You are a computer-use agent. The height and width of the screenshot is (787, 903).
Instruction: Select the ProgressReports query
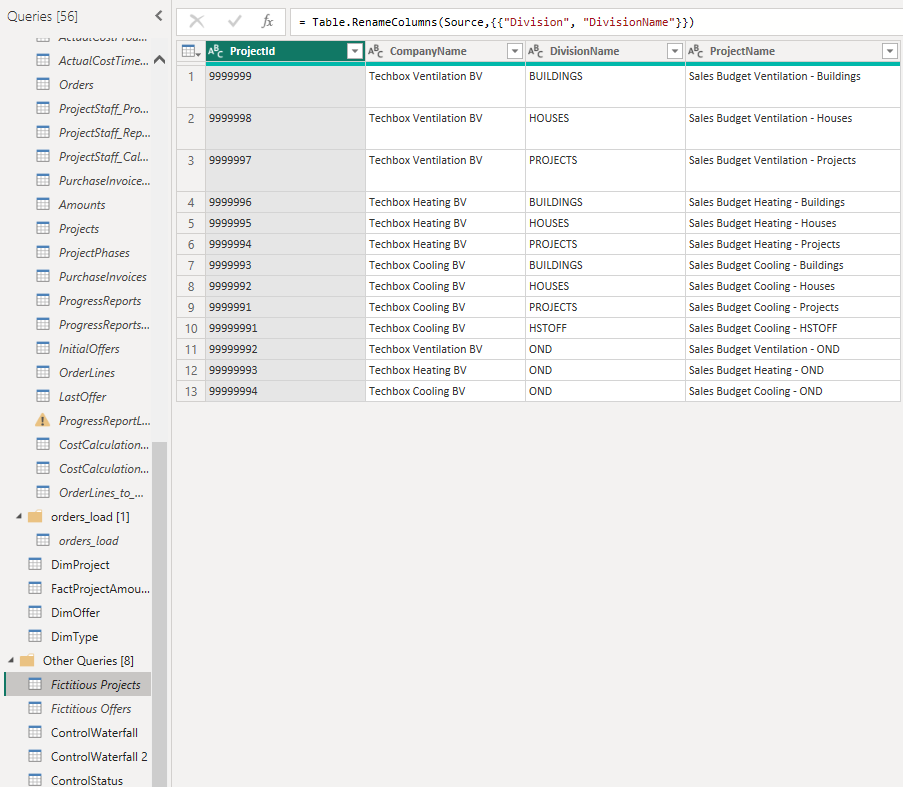tap(100, 301)
